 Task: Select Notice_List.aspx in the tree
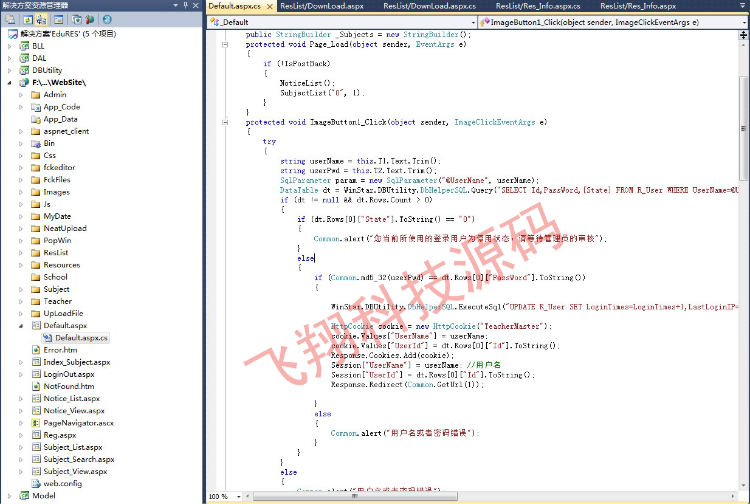point(72,398)
